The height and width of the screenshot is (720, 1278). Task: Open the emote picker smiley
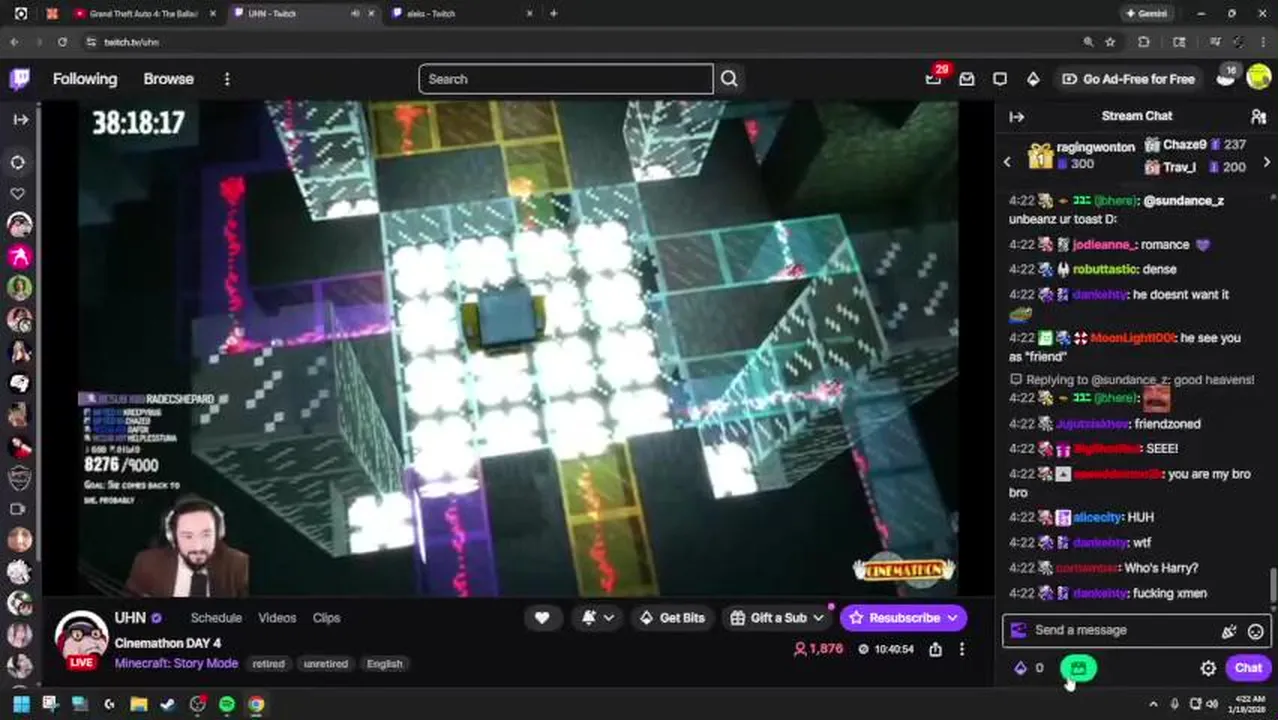(x=1256, y=631)
